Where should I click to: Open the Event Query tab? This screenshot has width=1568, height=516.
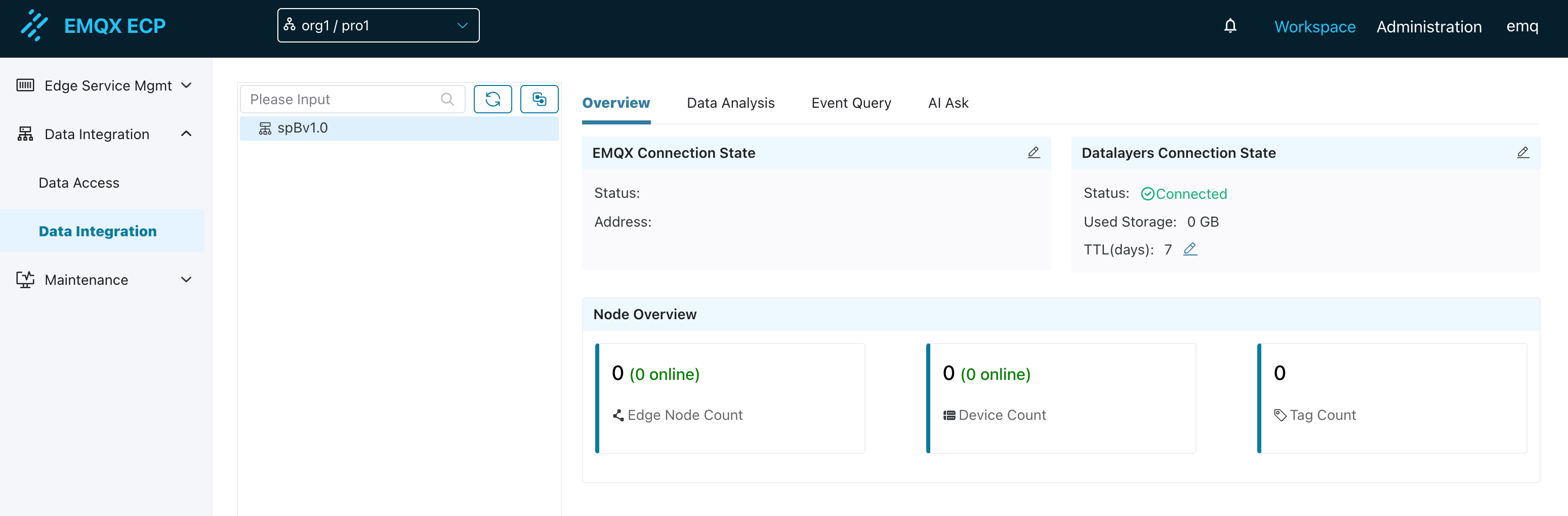(850, 103)
